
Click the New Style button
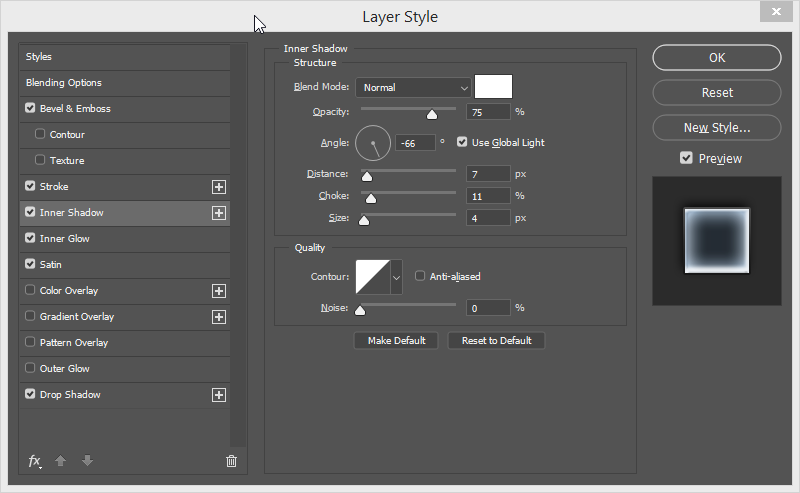(717, 128)
